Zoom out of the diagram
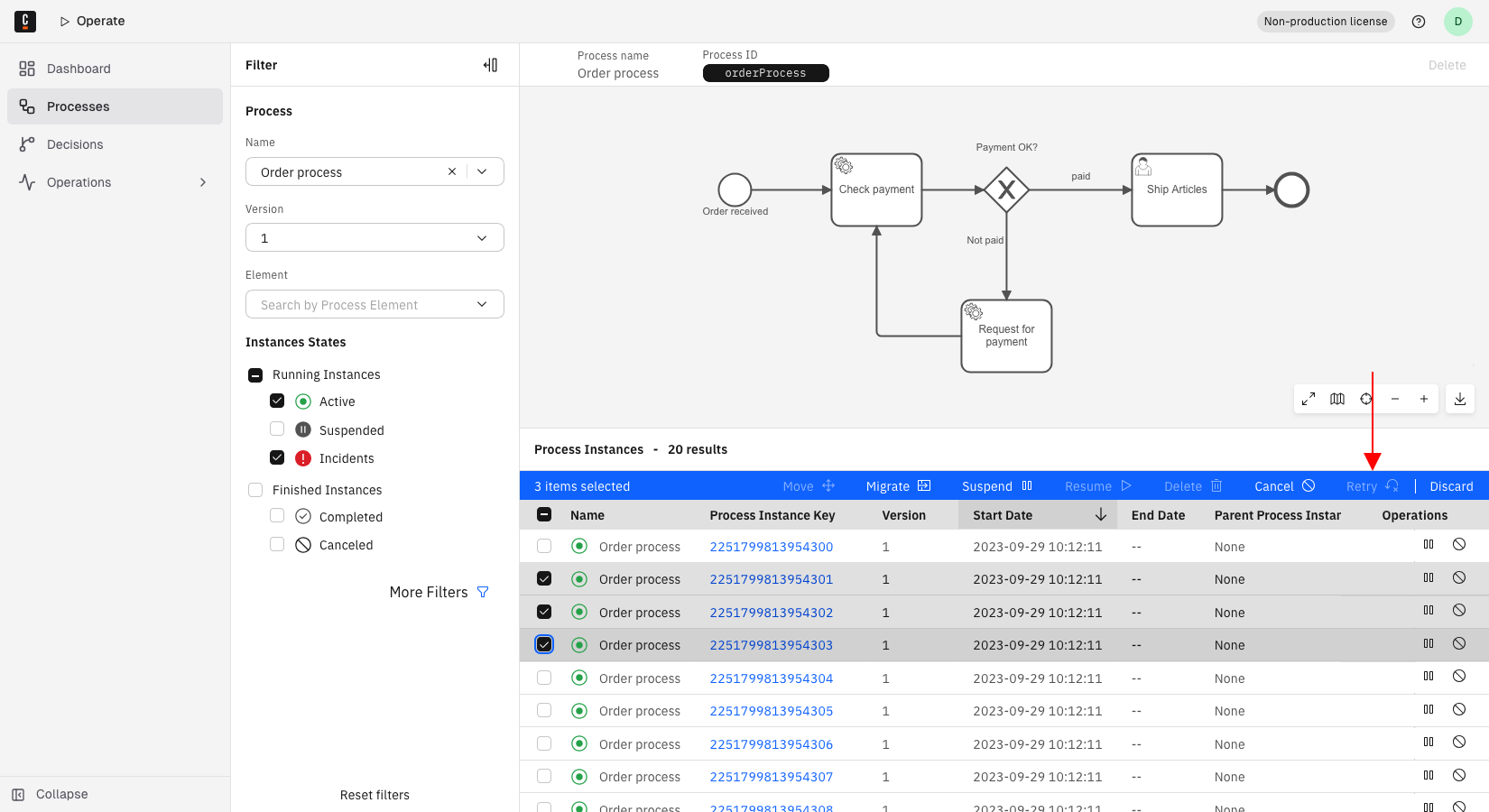Viewport: 1489px width, 812px height. [x=1395, y=399]
